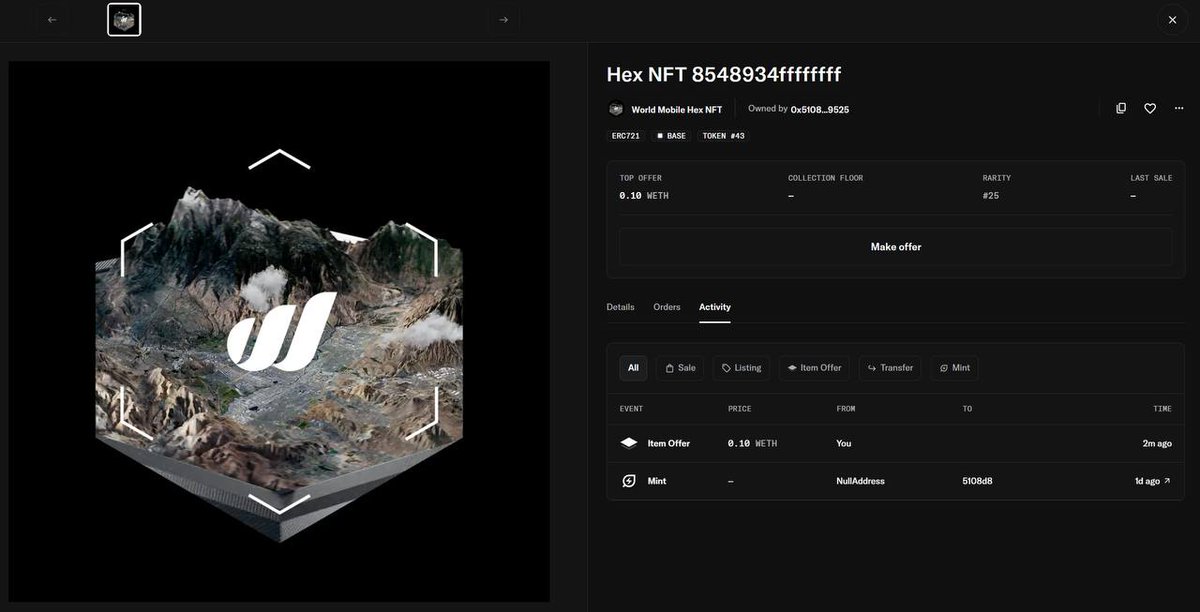Click the LAST SALE label
Image resolution: width=1200 pixels, height=612 pixels.
(x=1151, y=178)
